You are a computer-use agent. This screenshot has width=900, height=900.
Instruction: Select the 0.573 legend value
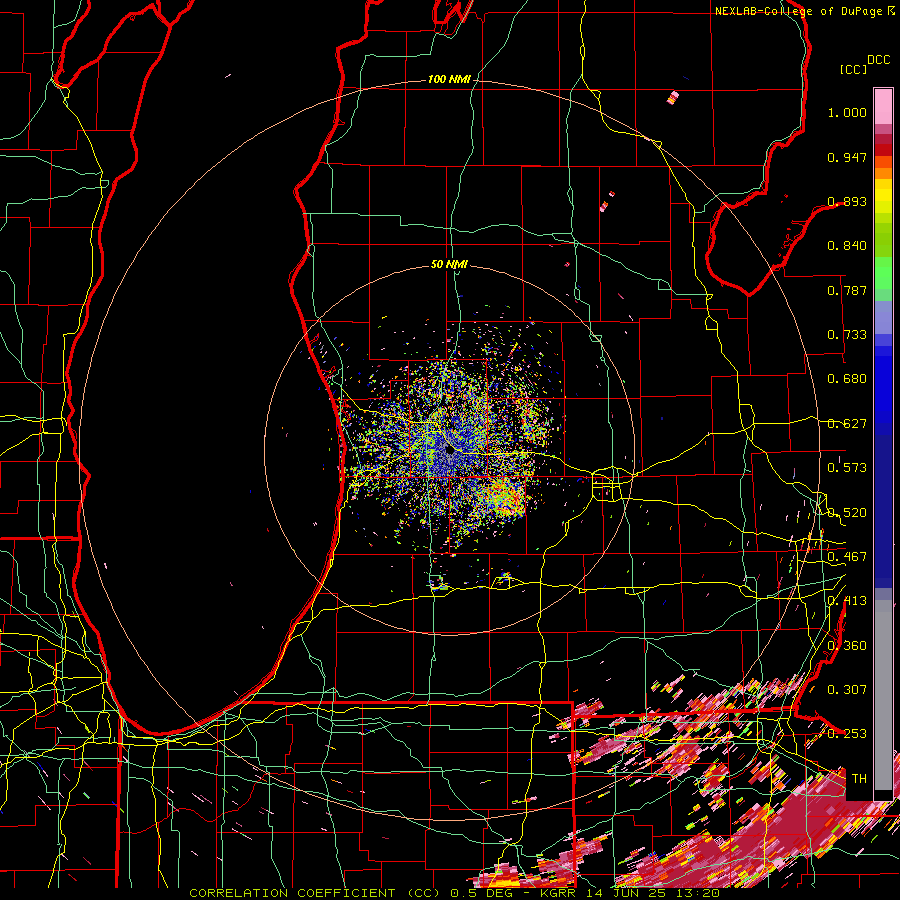(847, 468)
